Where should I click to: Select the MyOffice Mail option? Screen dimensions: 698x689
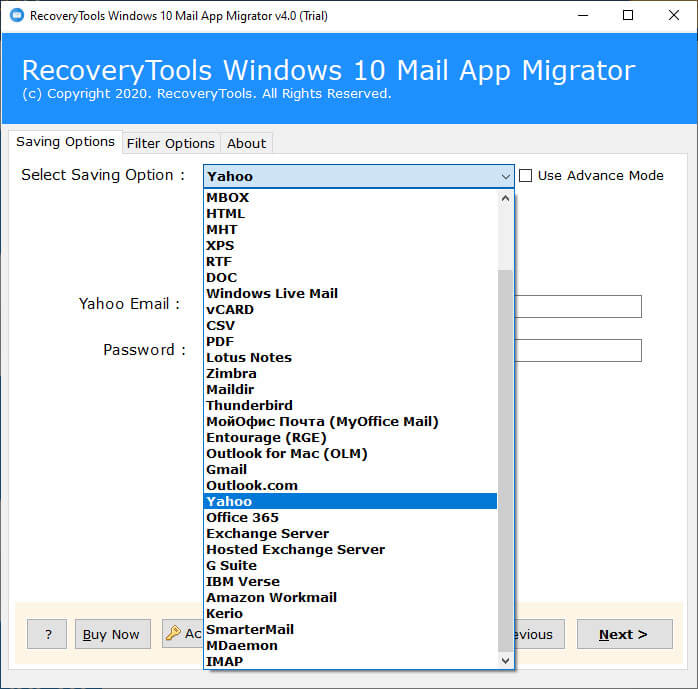pyautogui.click(x=350, y=422)
